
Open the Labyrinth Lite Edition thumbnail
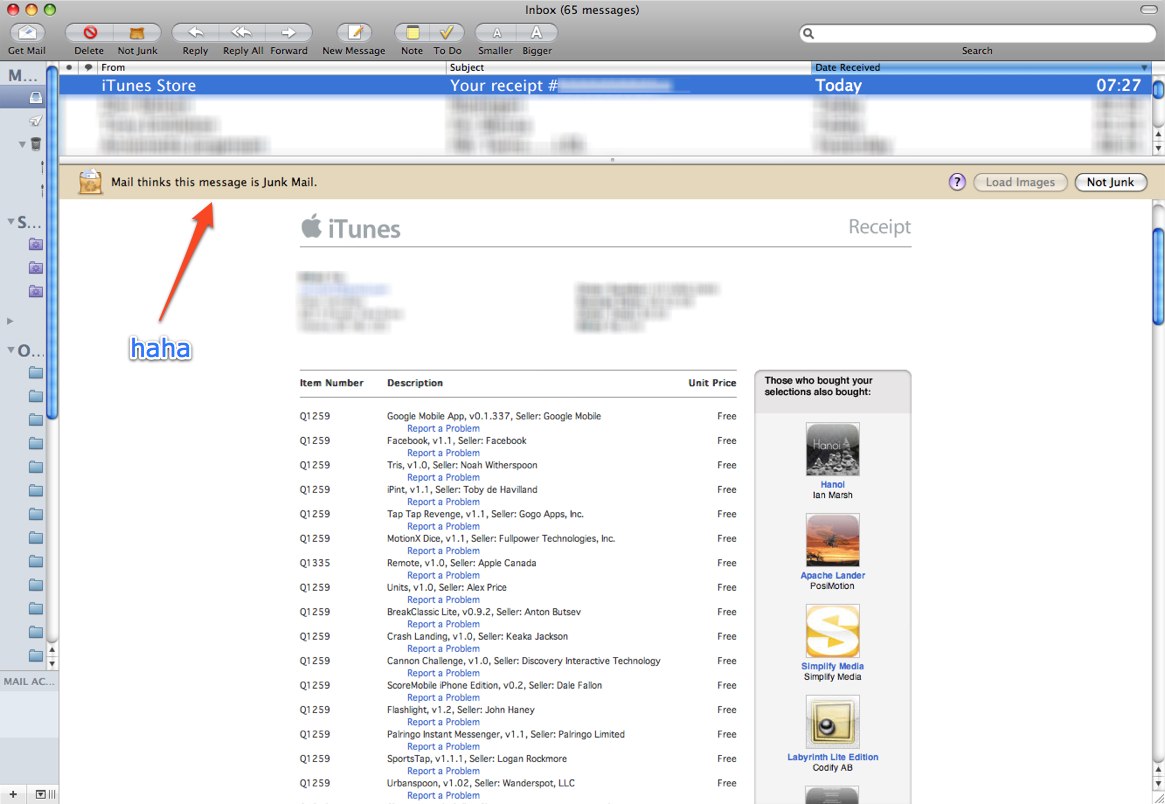click(x=832, y=722)
